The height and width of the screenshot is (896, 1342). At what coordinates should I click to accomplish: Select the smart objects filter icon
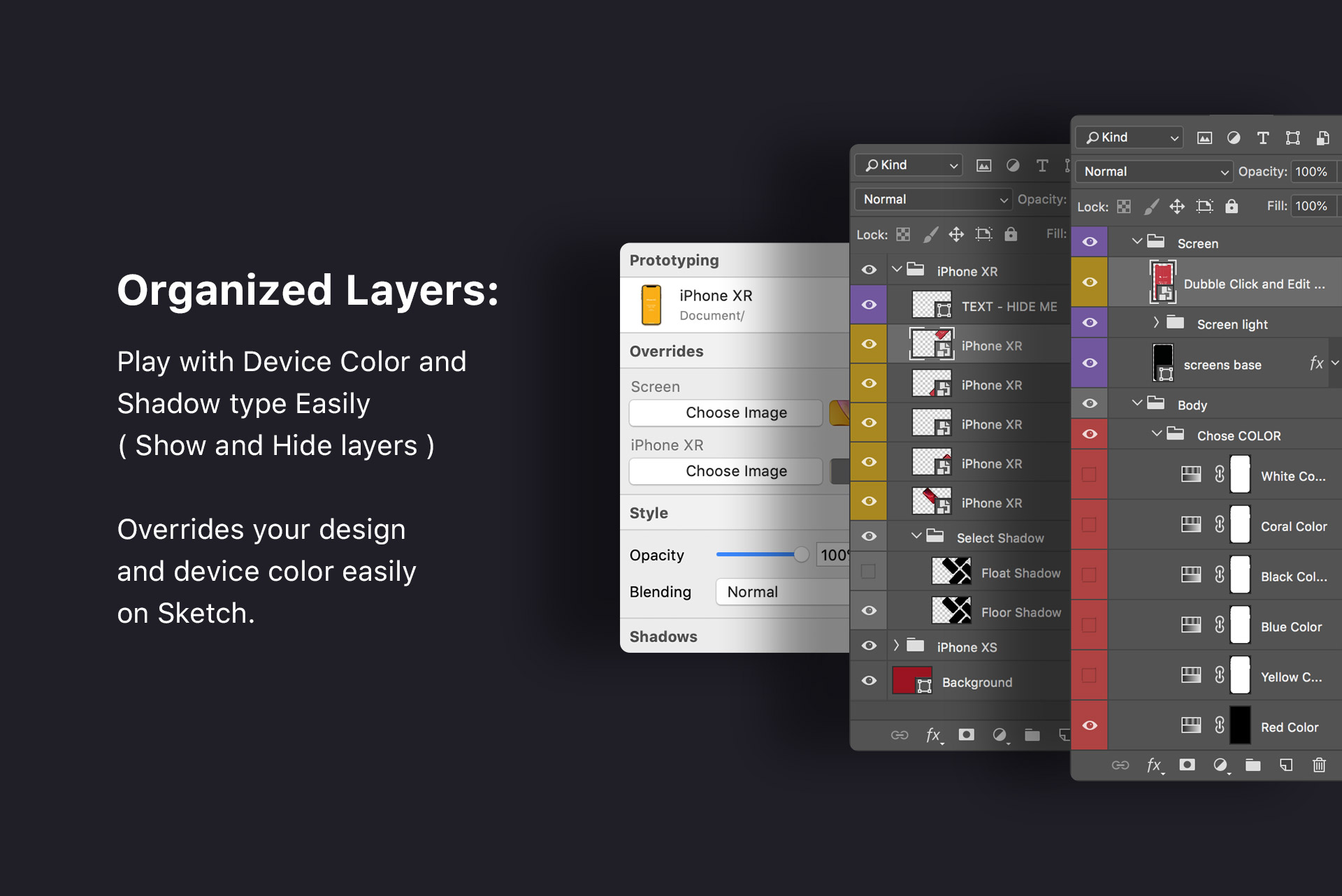(x=1323, y=137)
